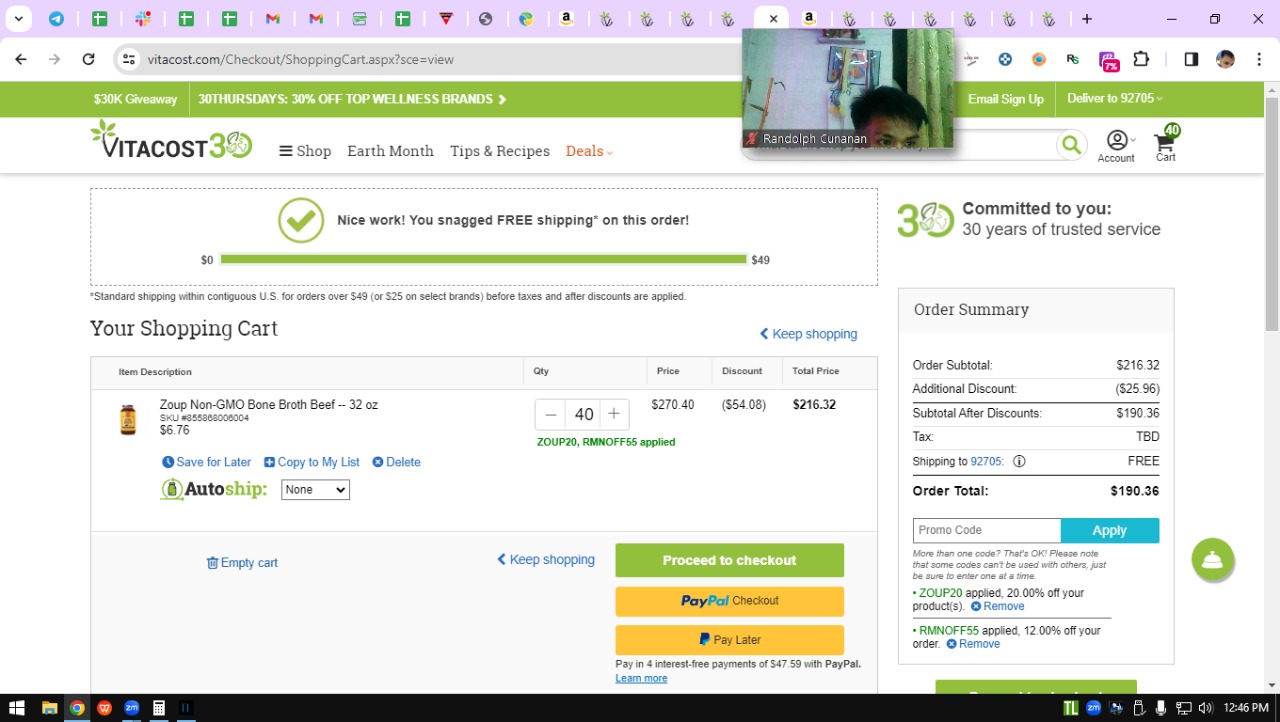
Task: Click the Learn more PayPal link
Action: 641,678
